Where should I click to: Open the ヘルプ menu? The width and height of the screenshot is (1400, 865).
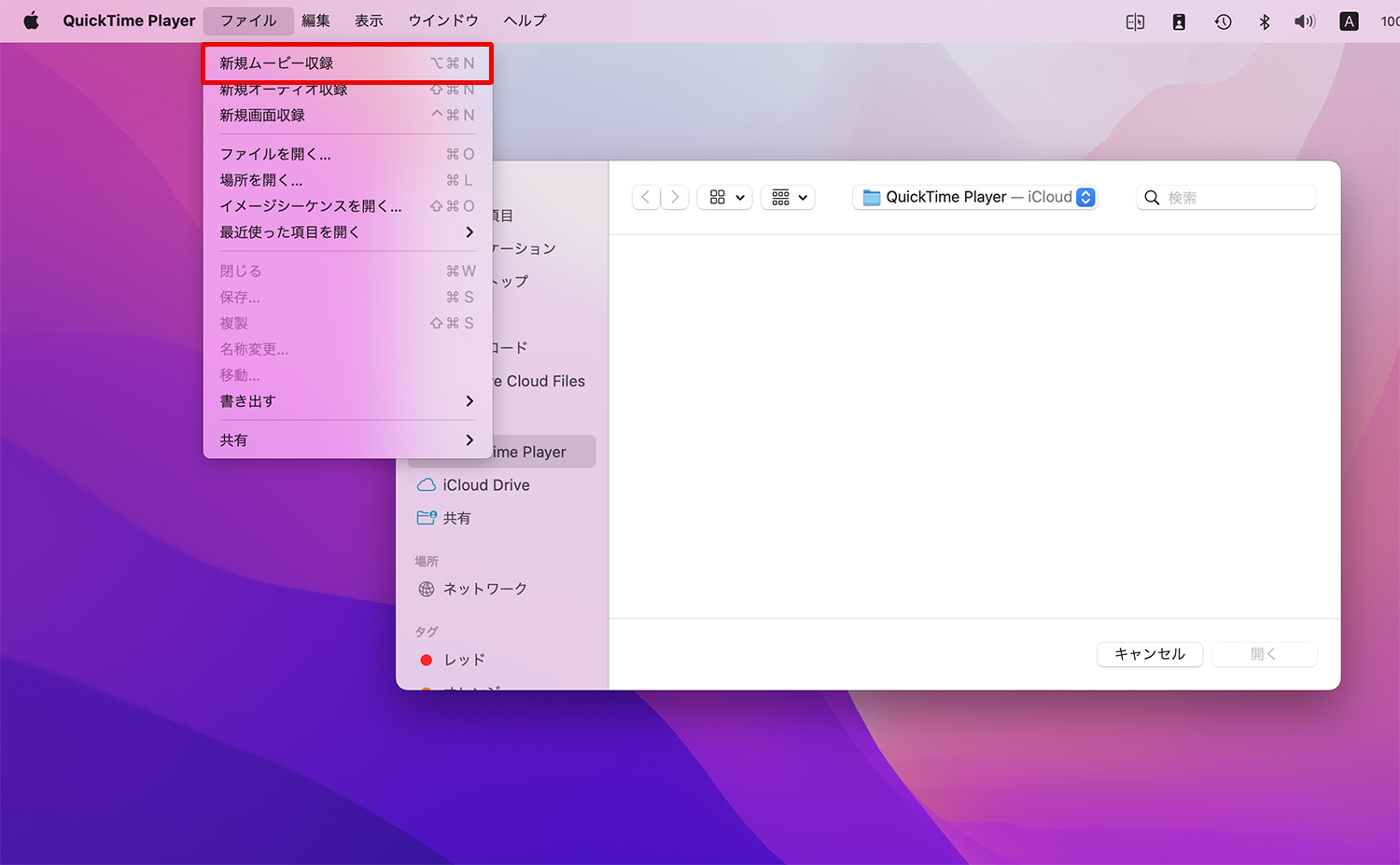click(x=525, y=21)
